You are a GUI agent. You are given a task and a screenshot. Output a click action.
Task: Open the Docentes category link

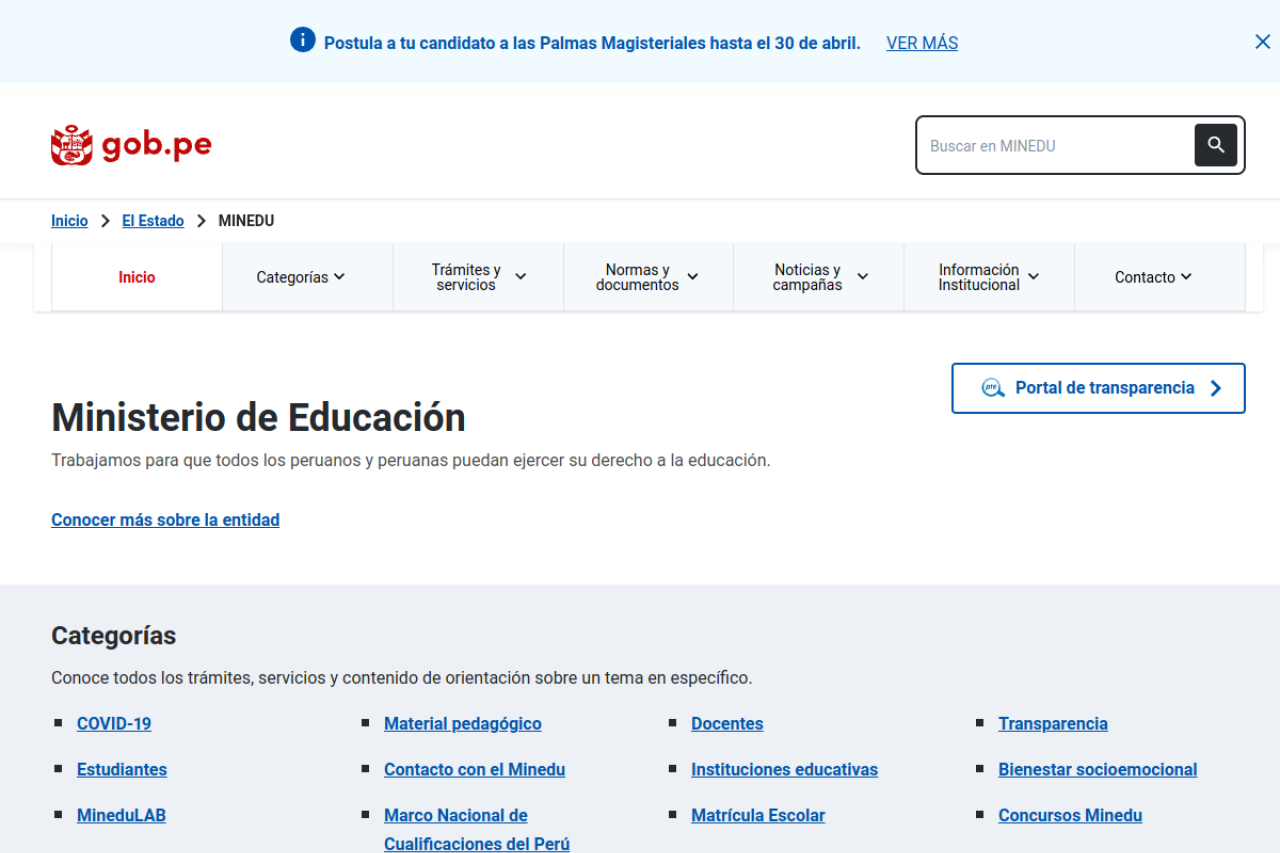point(727,723)
